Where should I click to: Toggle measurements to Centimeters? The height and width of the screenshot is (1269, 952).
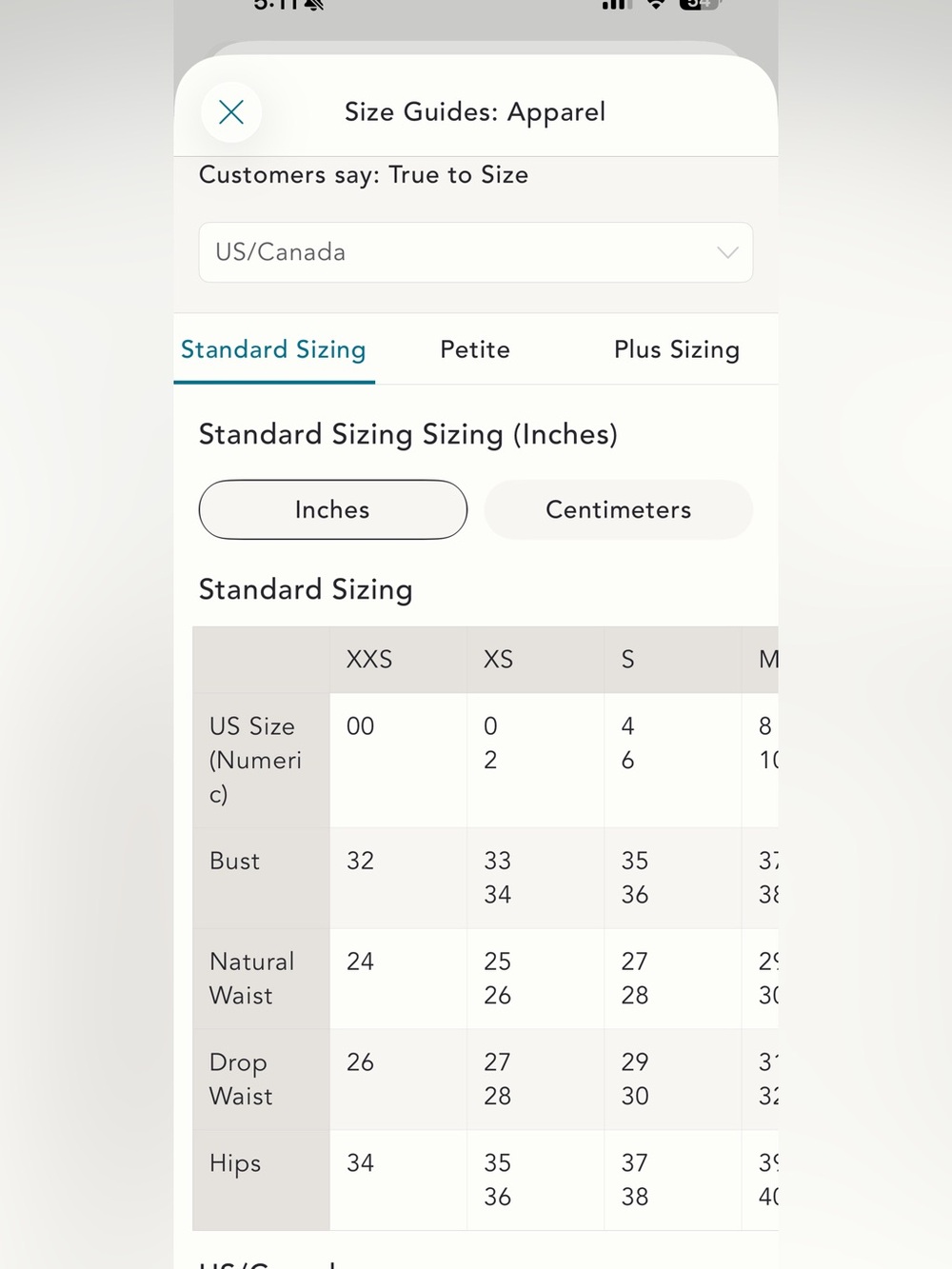coord(618,509)
